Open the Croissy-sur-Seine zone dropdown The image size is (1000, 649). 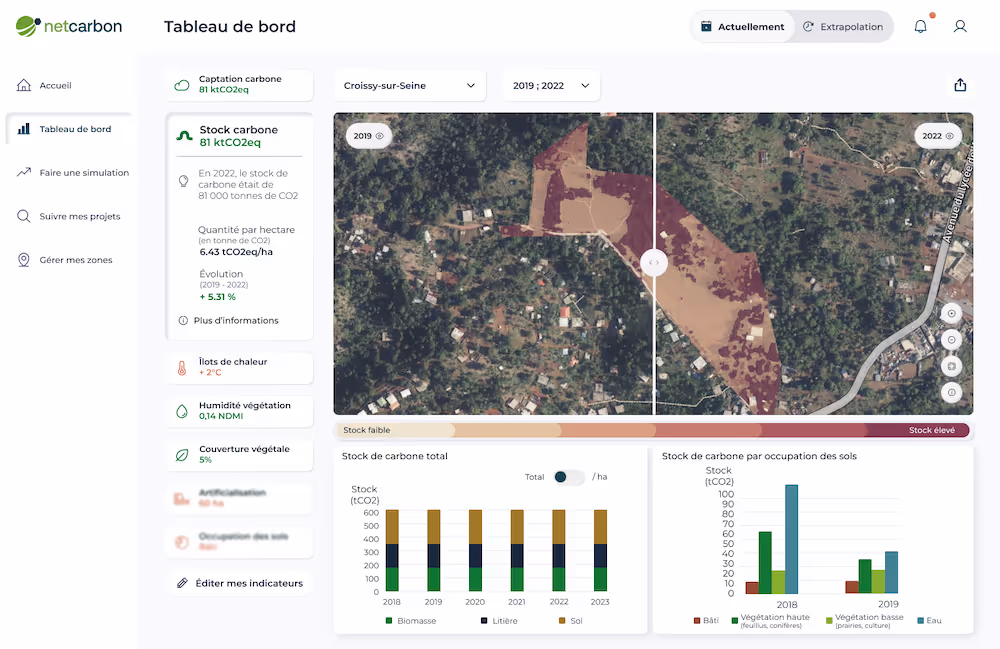tap(410, 85)
